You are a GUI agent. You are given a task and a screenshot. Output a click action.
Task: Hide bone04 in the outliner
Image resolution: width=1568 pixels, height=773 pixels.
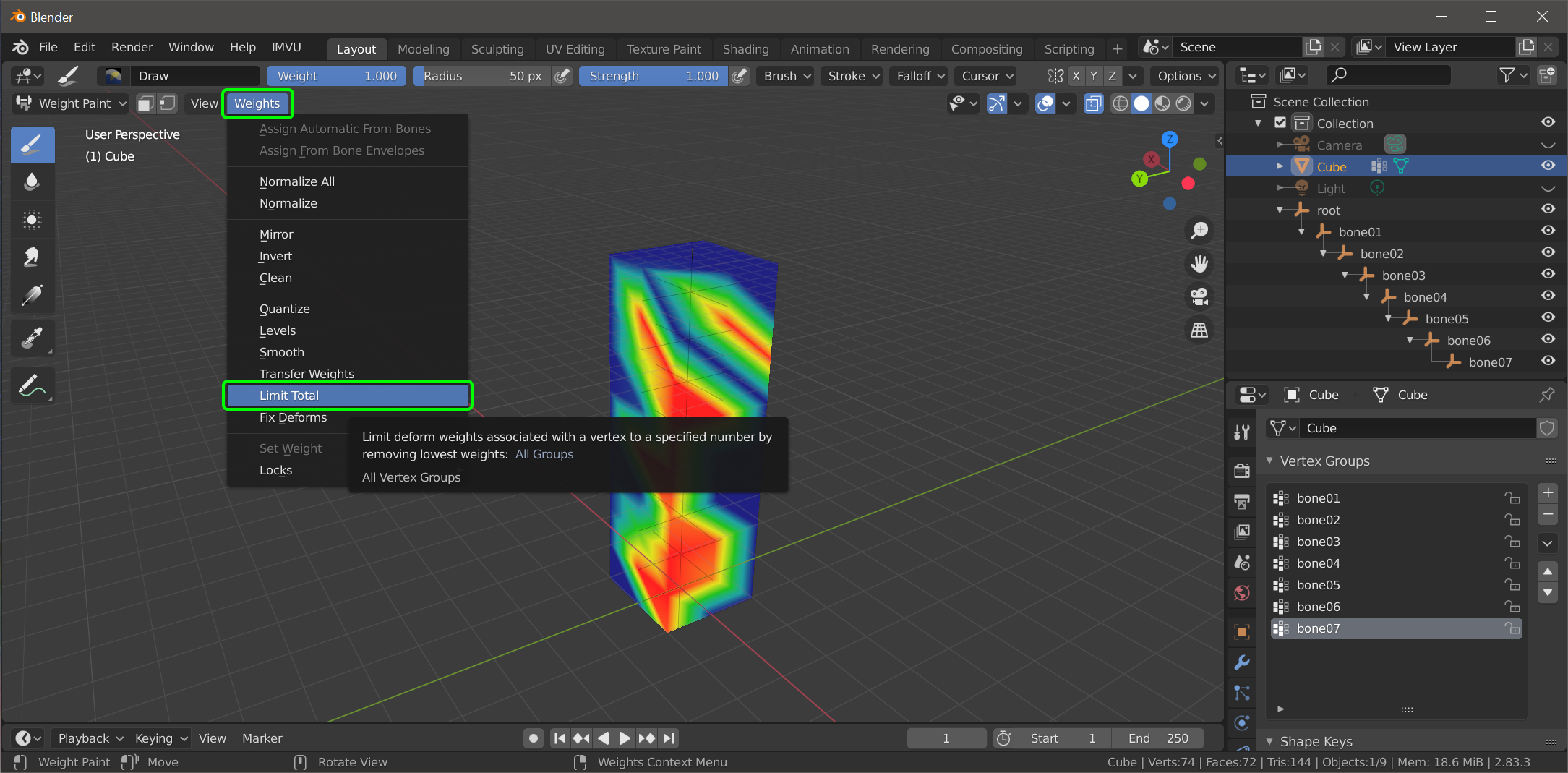coord(1548,296)
